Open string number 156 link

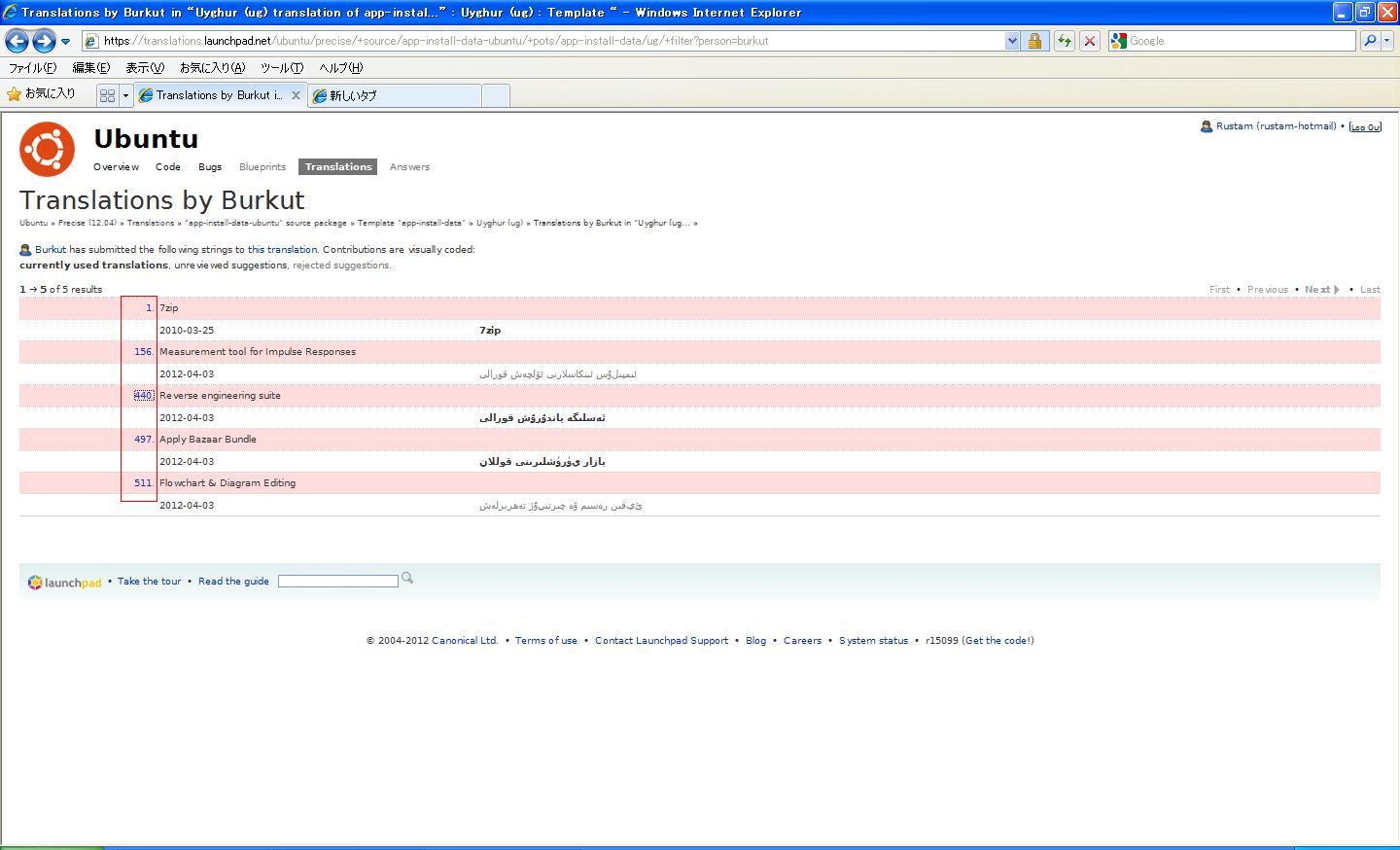coord(143,352)
